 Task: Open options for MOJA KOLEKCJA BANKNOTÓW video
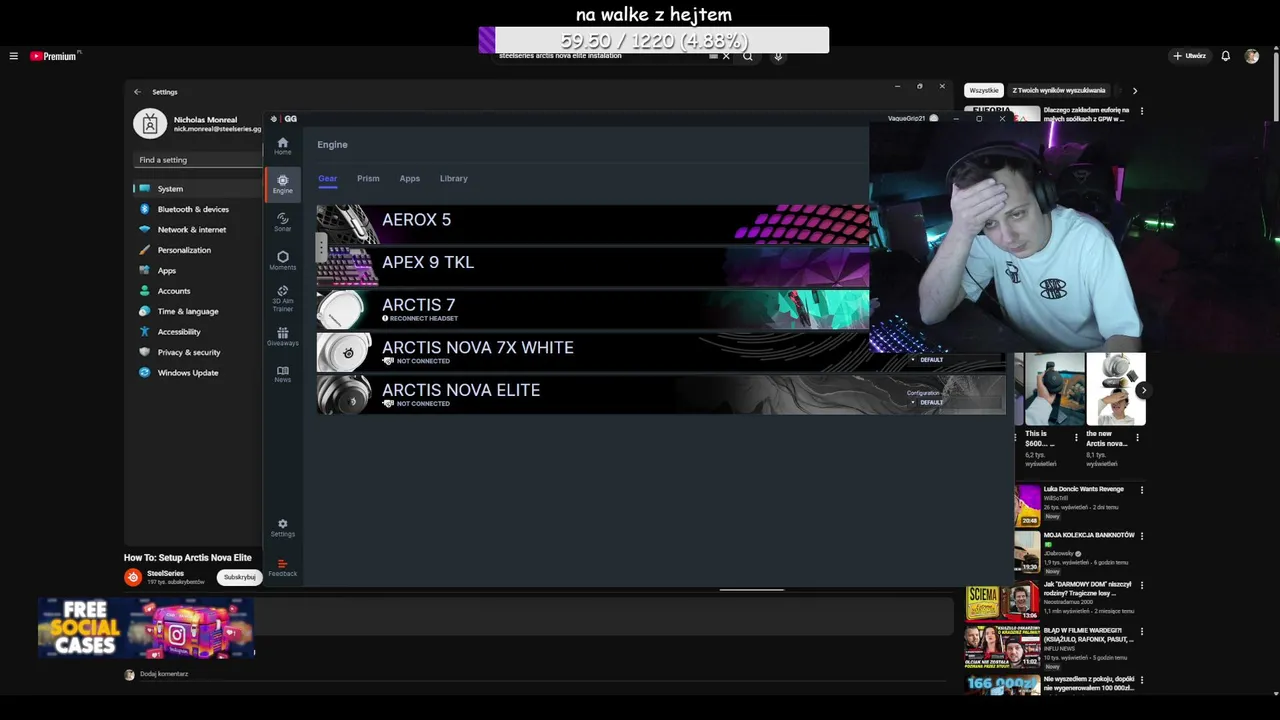coord(1142,536)
